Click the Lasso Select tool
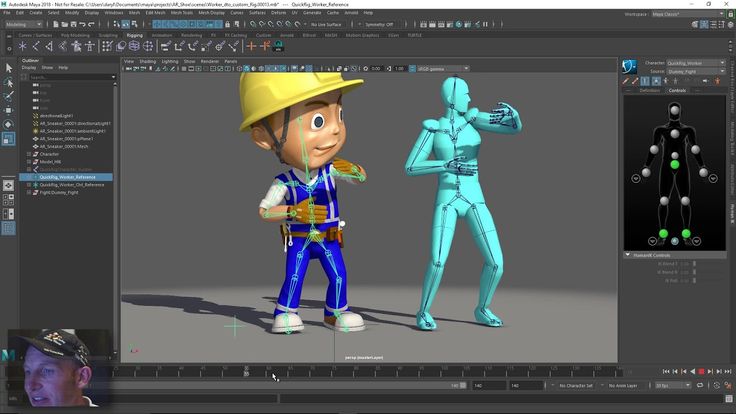The width and height of the screenshot is (736, 414). pyautogui.click(x=9, y=82)
